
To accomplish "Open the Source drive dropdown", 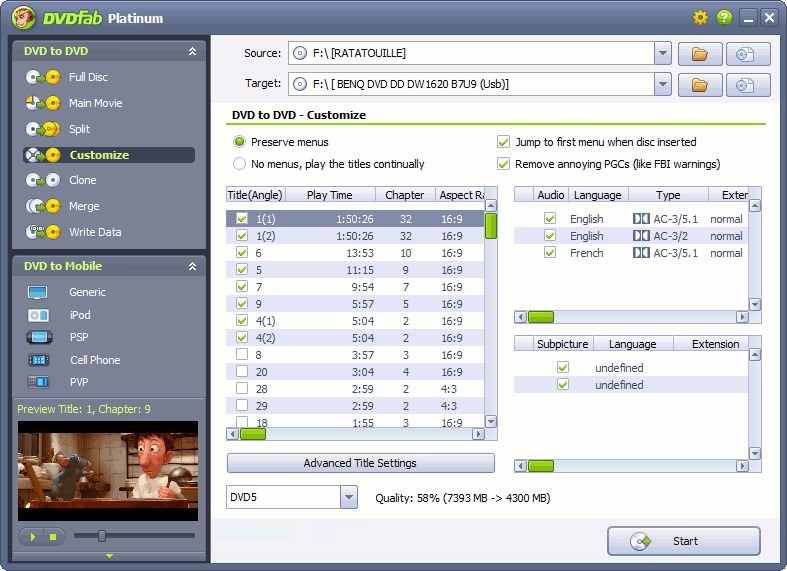I will [x=663, y=53].
